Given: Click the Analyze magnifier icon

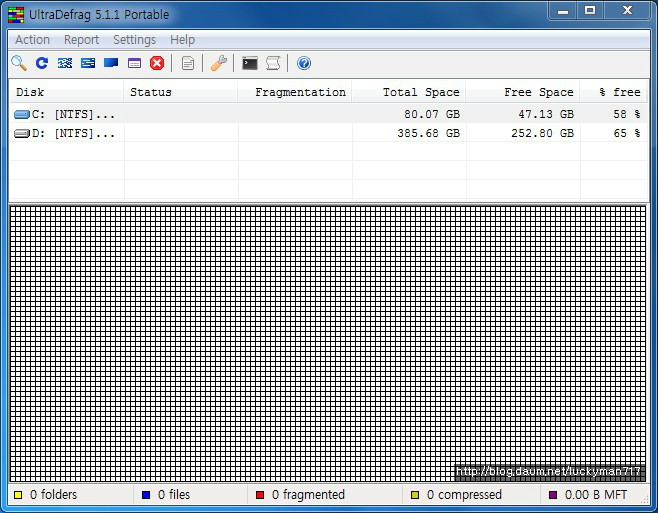Looking at the screenshot, I should click(x=19, y=63).
